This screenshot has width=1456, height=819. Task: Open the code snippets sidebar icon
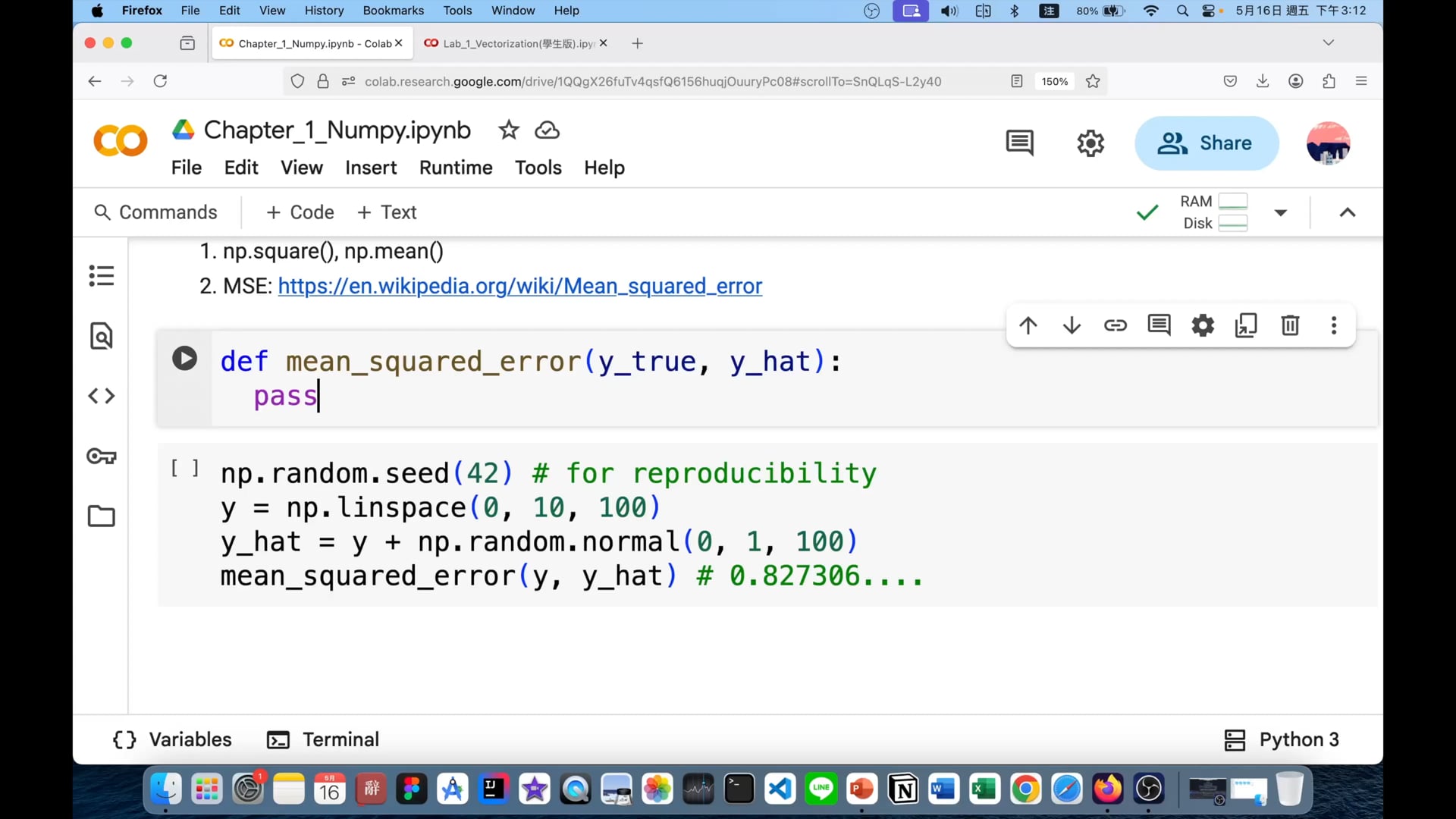tap(101, 396)
